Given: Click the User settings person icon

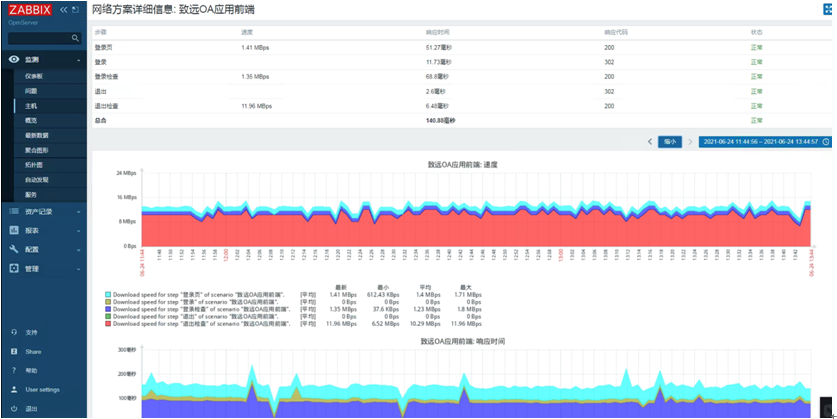Looking at the screenshot, I should (x=14, y=390).
